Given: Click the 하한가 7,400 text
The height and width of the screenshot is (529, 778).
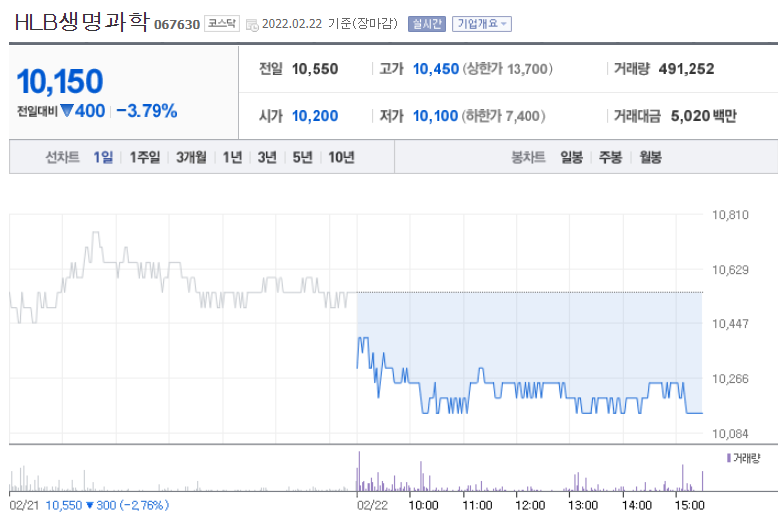Looking at the screenshot, I should tap(504, 116).
